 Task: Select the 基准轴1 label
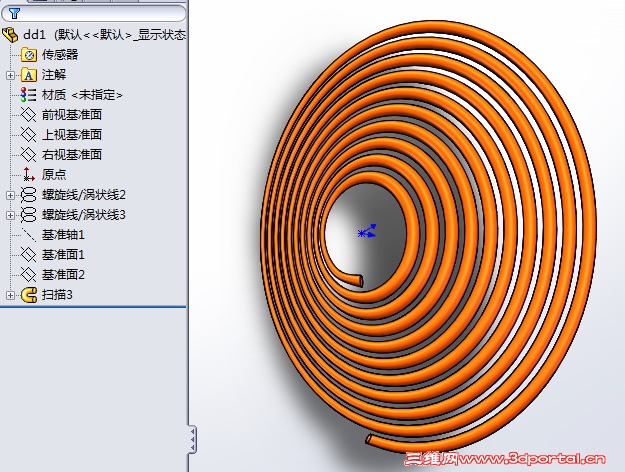tap(63, 235)
